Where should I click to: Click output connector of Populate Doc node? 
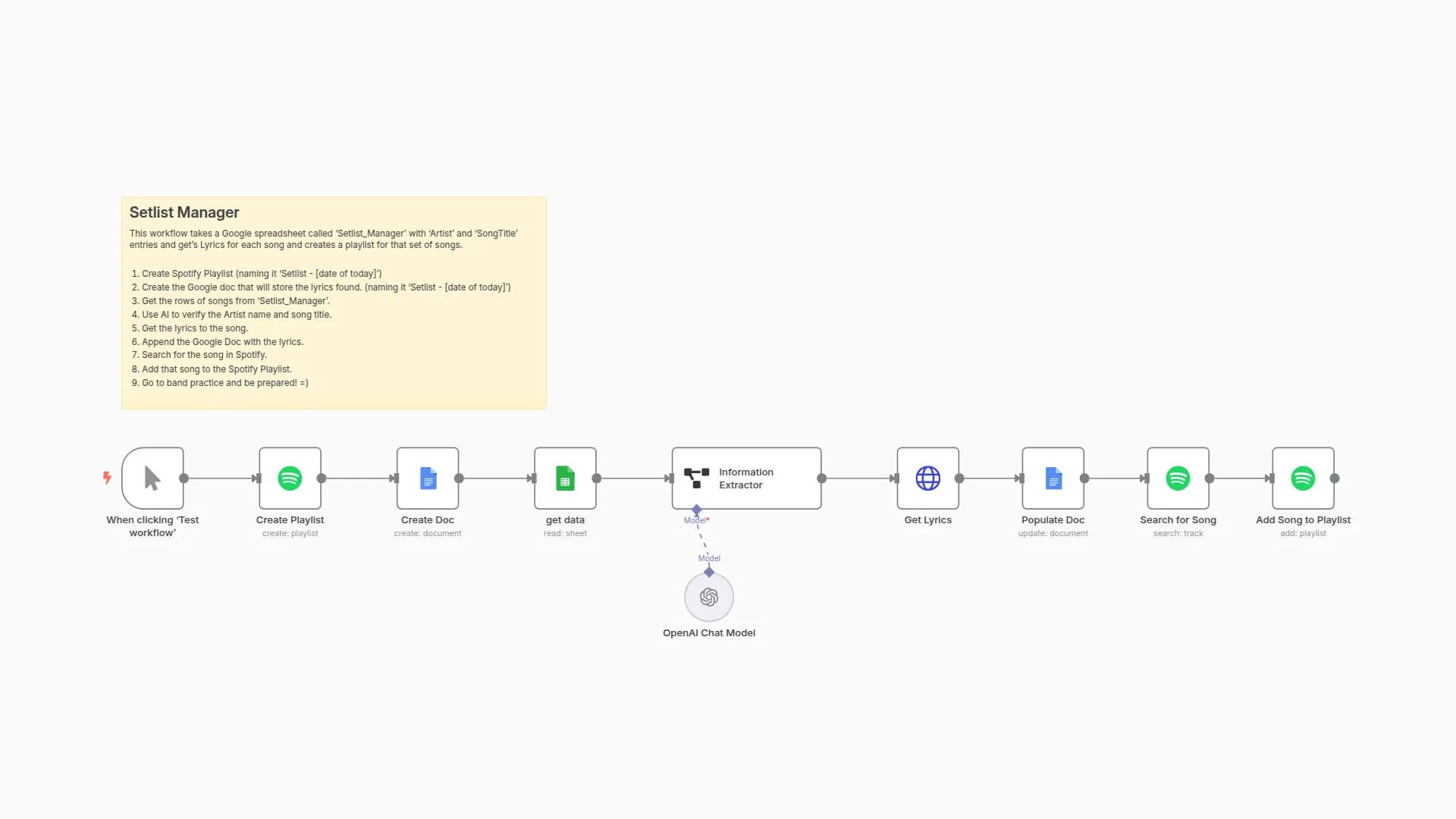click(1084, 479)
